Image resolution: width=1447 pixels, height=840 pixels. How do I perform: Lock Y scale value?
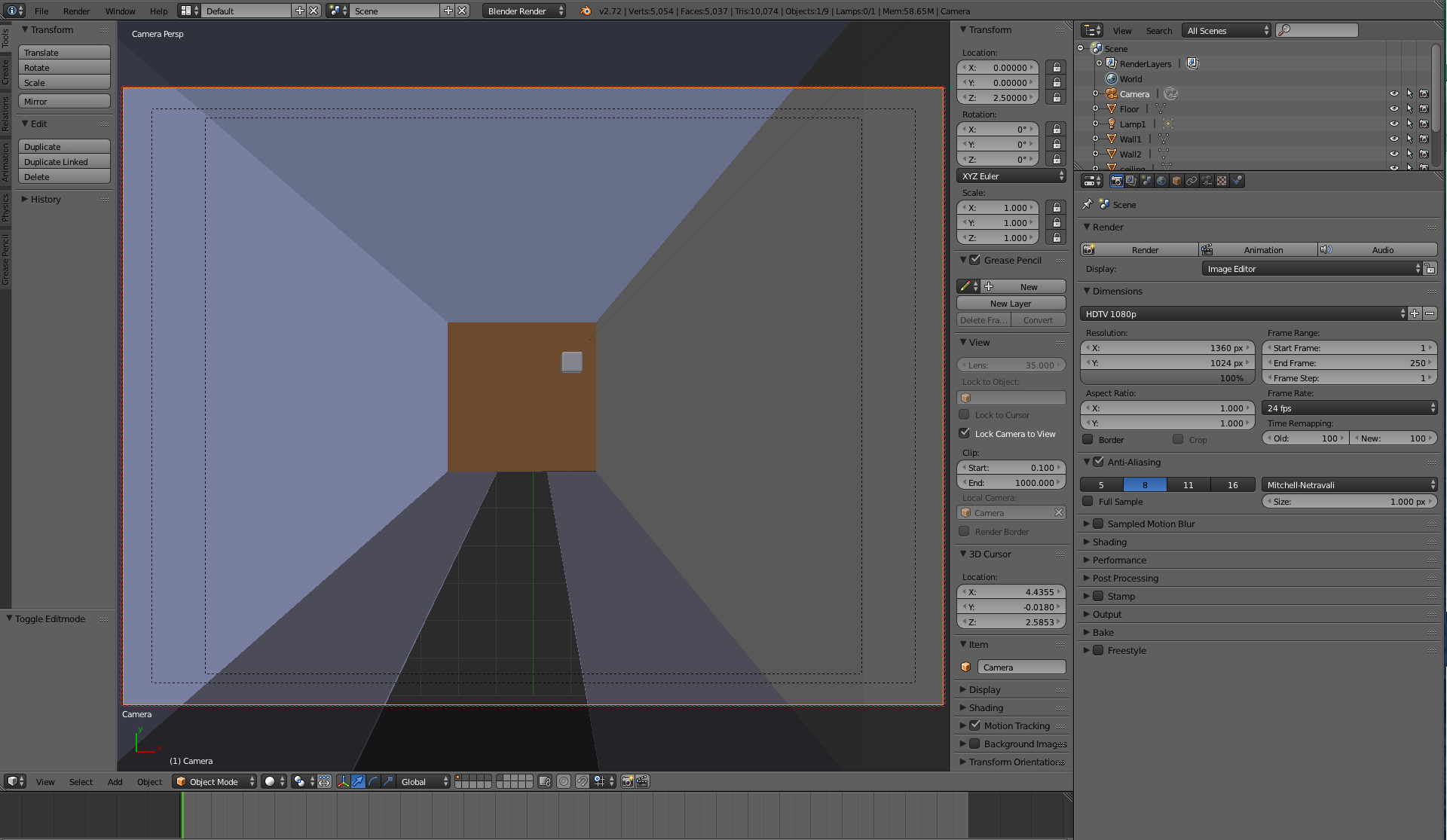1057,223
